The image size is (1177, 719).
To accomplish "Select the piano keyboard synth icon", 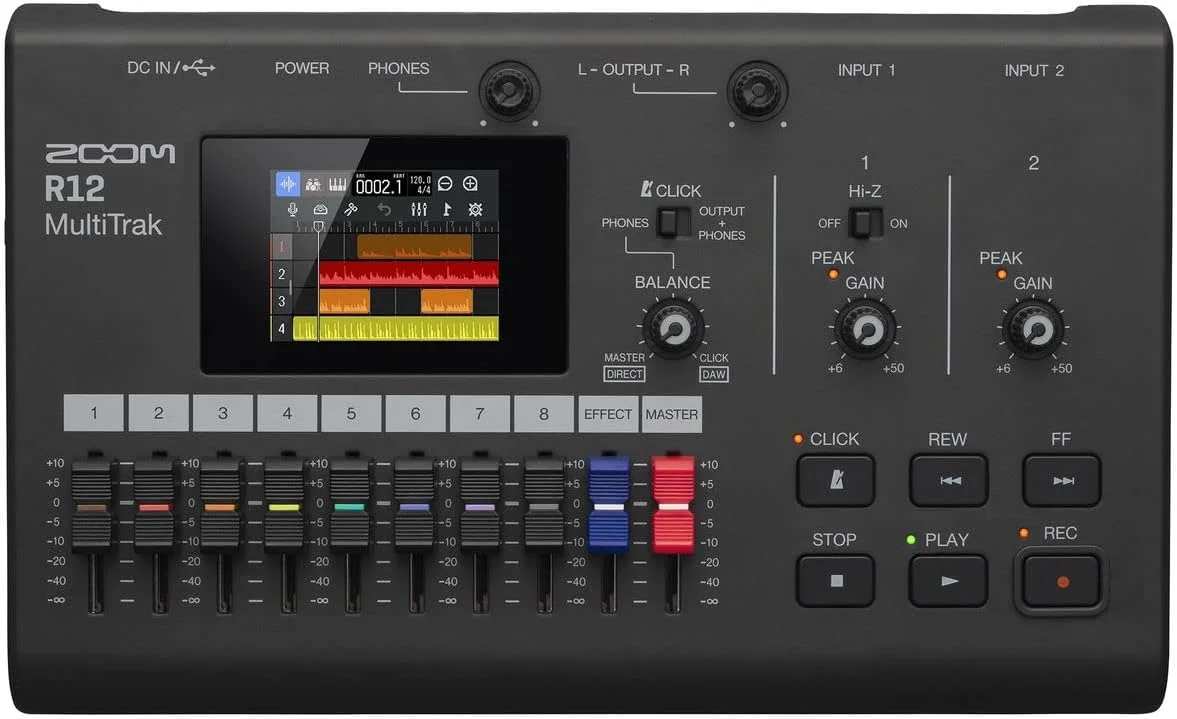I will coord(338,184).
